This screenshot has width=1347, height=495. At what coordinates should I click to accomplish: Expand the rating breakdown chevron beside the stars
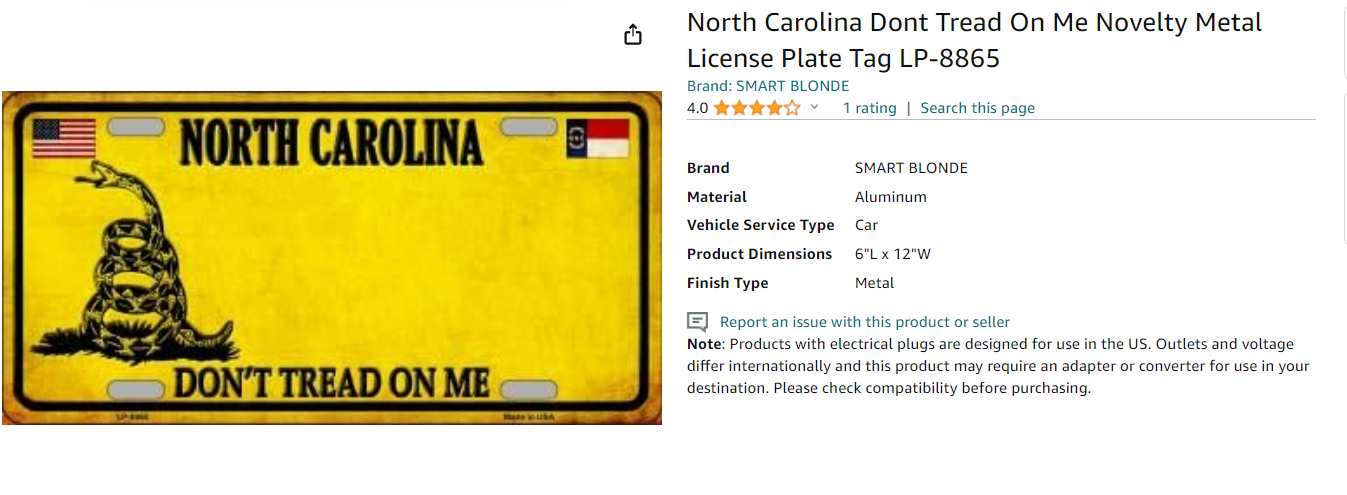(814, 108)
